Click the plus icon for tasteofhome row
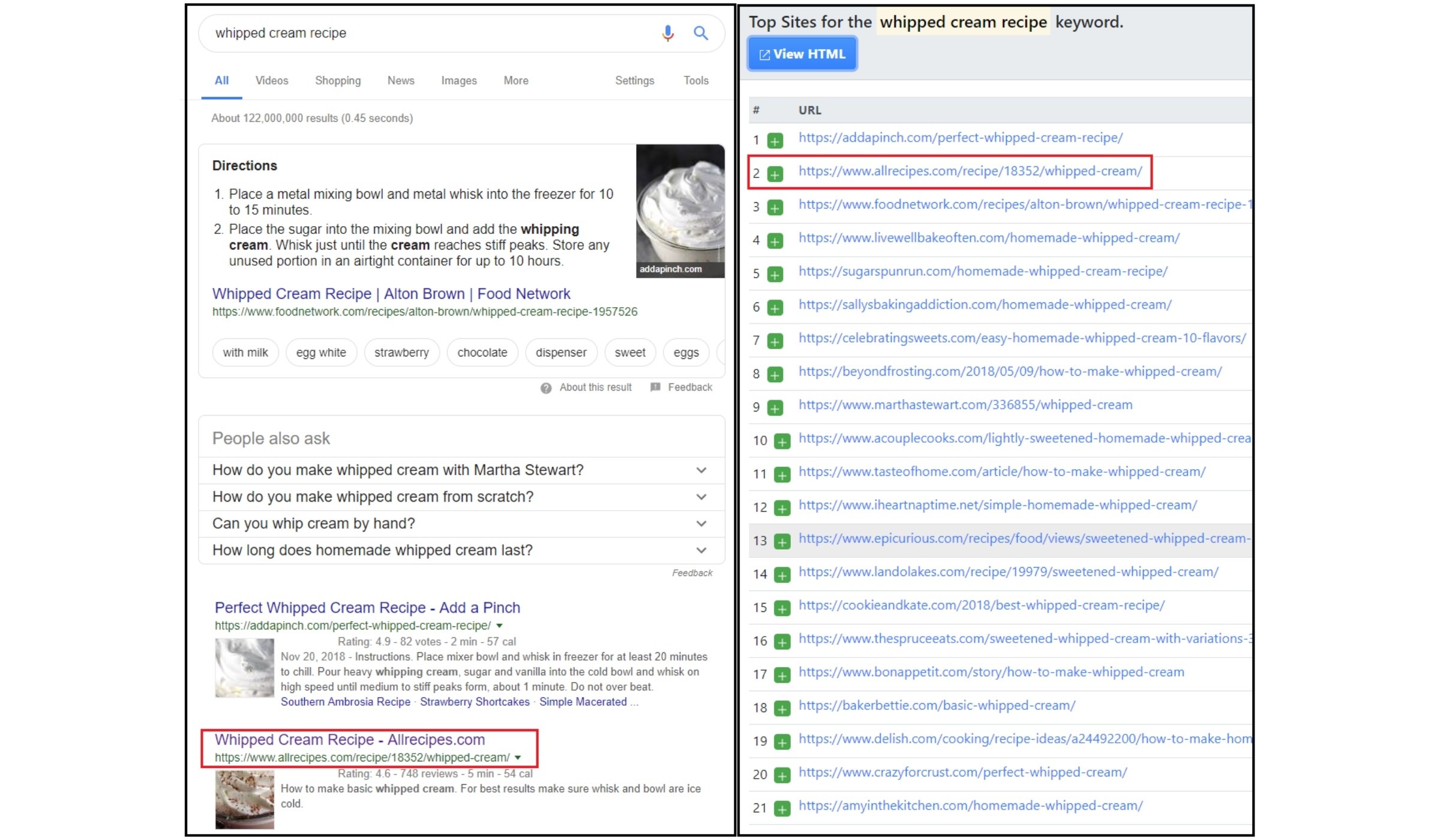 782,475
